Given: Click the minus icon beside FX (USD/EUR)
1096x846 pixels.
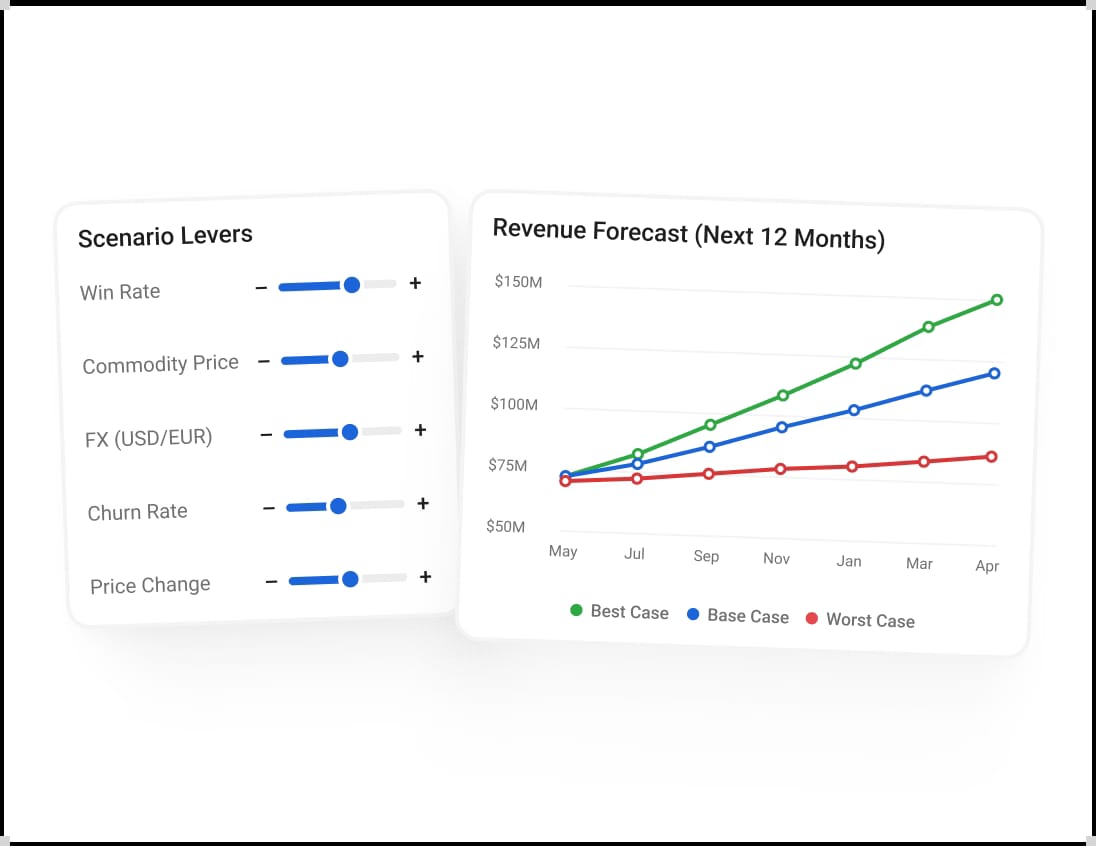Looking at the screenshot, I should tap(266, 435).
